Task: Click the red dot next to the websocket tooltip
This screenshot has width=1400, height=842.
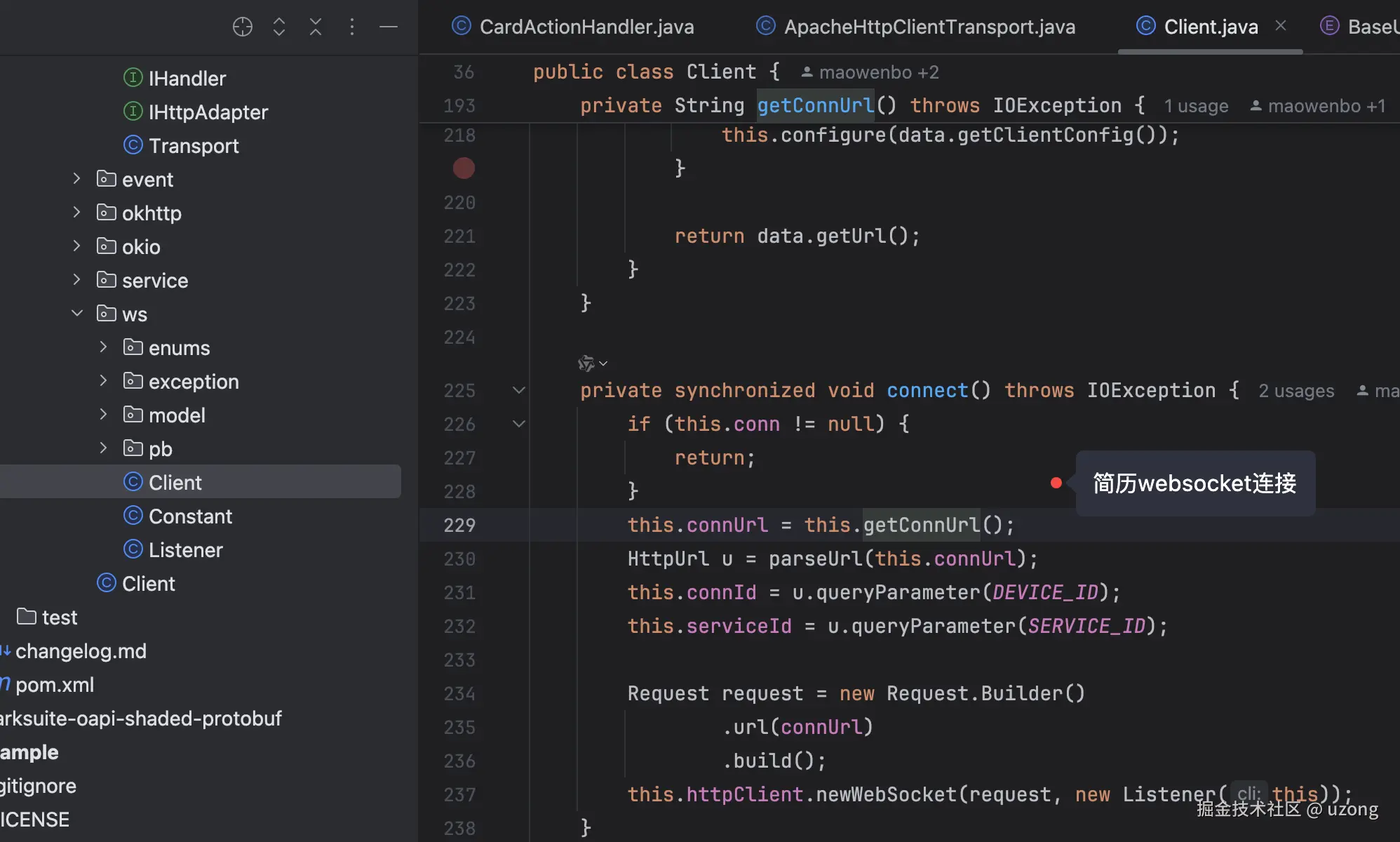Action: (x=1056, y=483)
